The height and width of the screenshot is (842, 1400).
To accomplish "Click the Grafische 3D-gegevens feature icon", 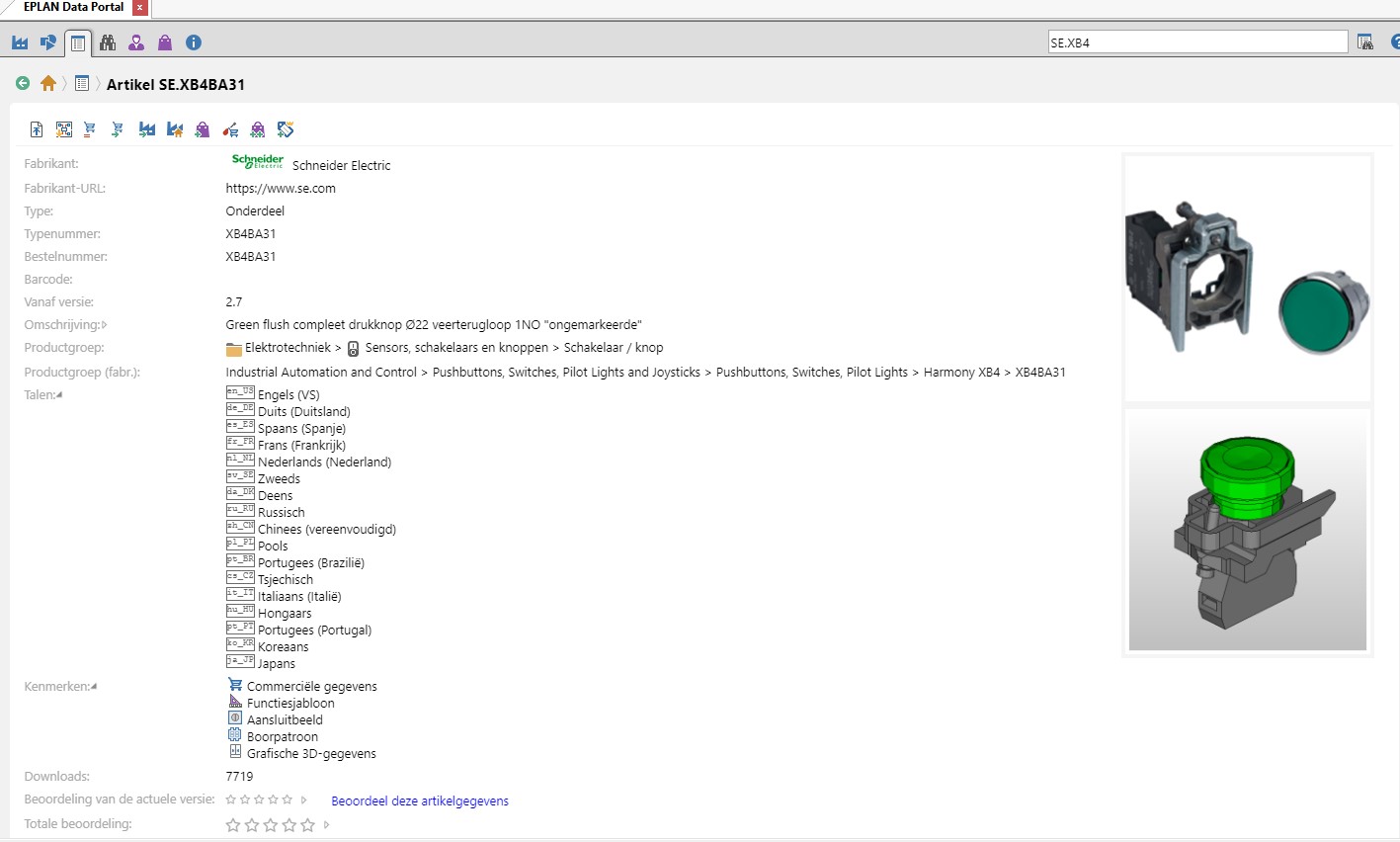I will click(235, 752).
